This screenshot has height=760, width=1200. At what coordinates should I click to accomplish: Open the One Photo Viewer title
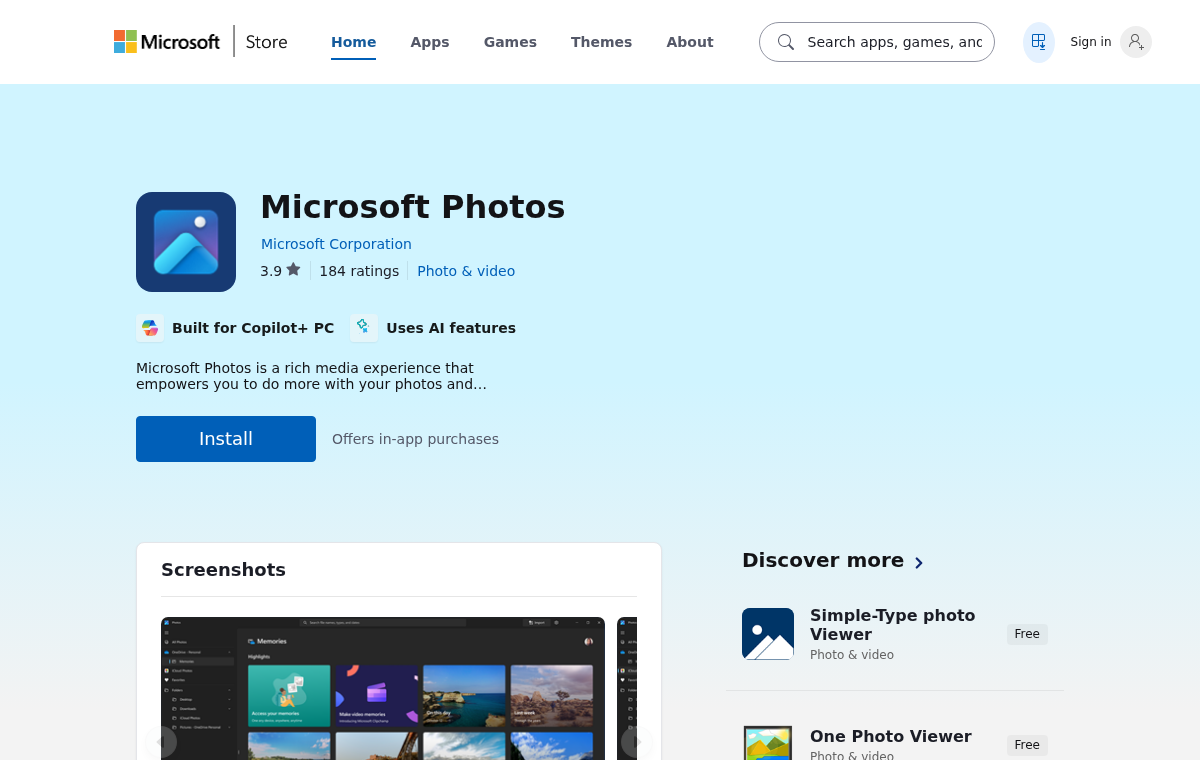click(890, 737)
